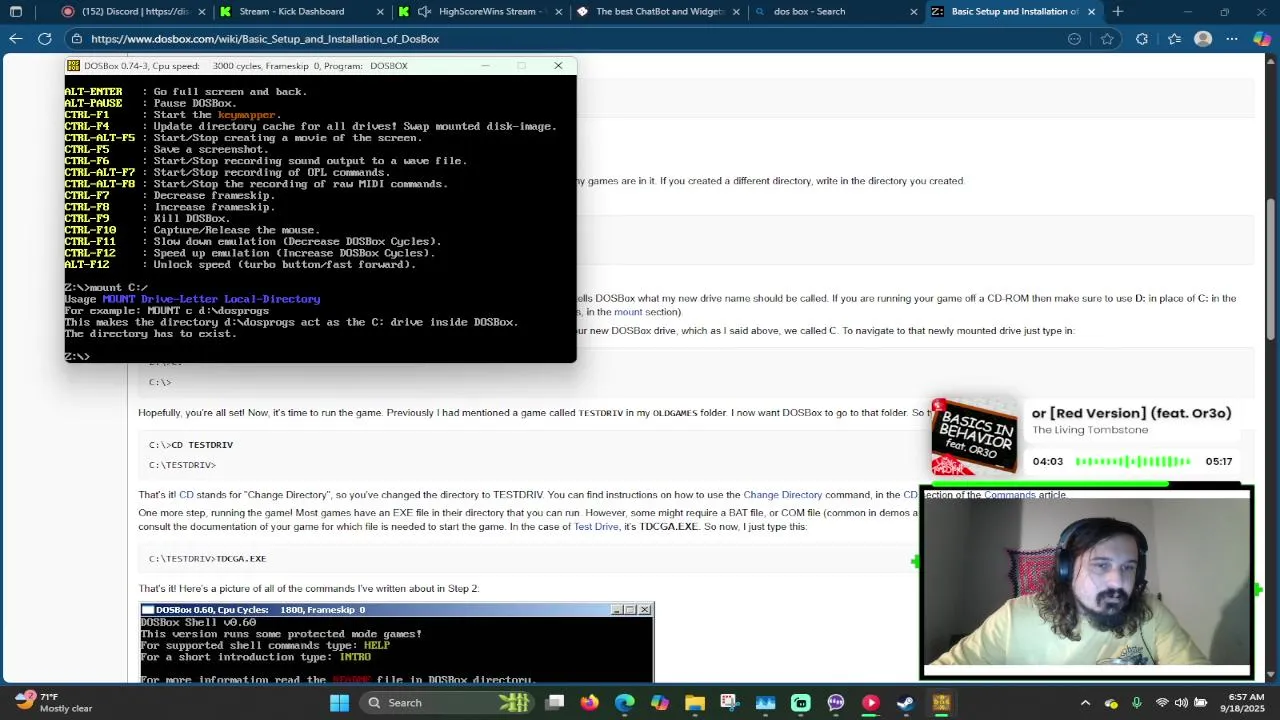Open the browser settings ellipsis menu
This screenshot has height=720, width=1280.
click(x=1232, y=39)
